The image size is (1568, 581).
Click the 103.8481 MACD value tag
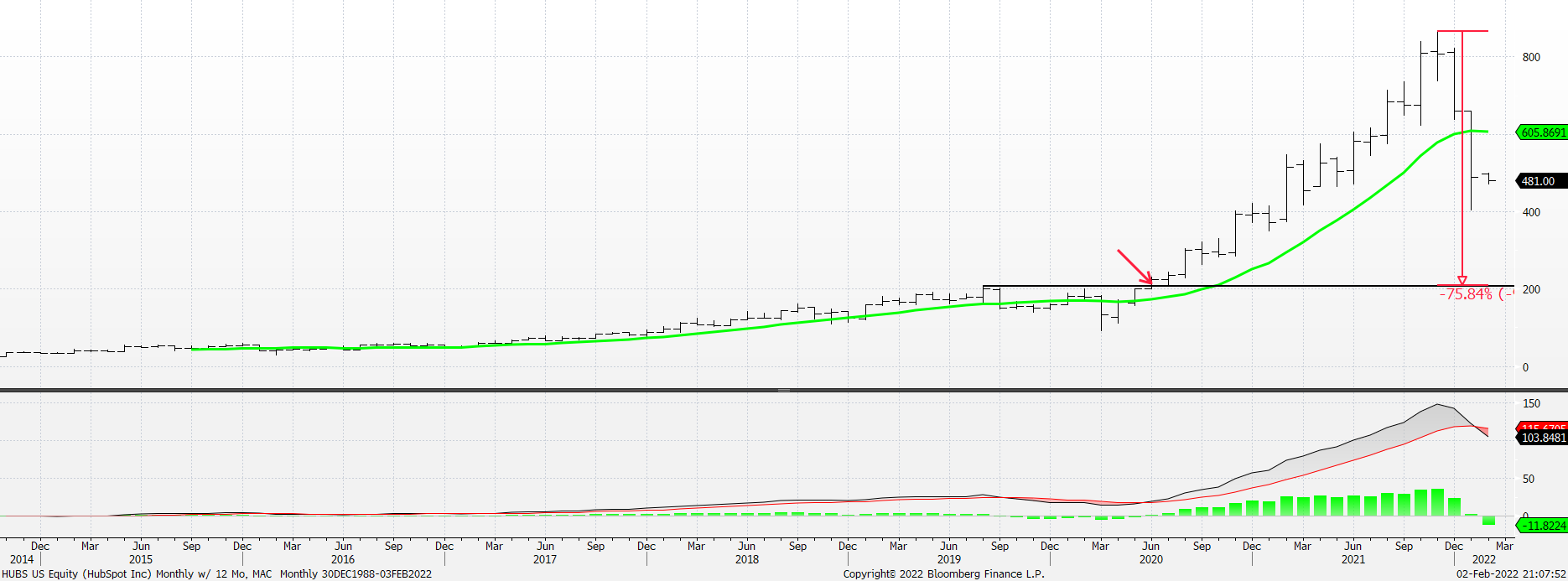point(1541,438)
